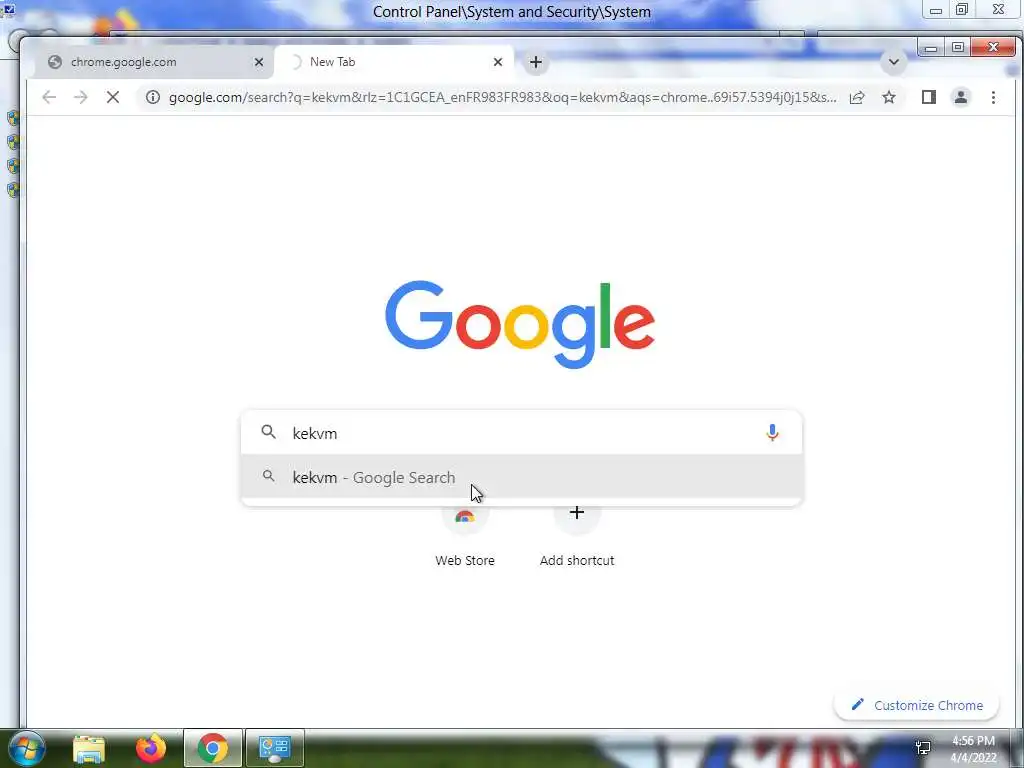The width and height of the screenshot is (1024, 768).
Task: Restore the remote session window
Action: tap(962, 10)
